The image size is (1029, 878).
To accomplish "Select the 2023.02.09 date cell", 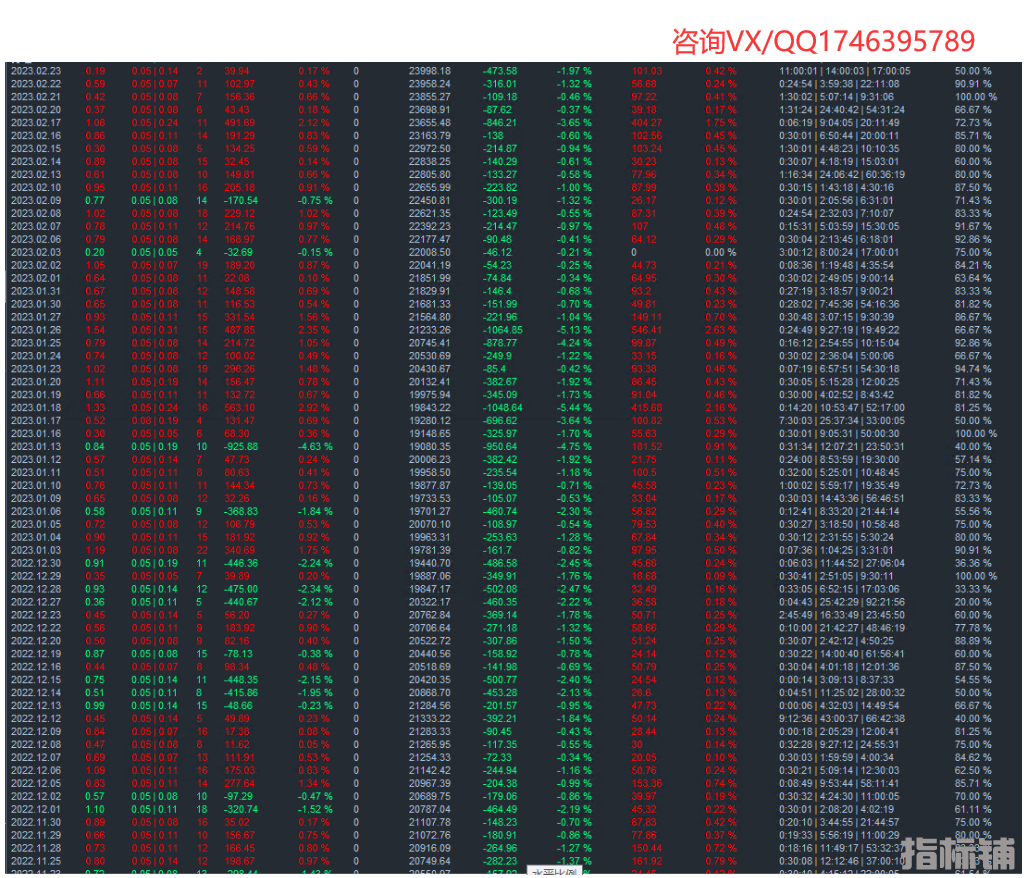I will tap(36, 200).
